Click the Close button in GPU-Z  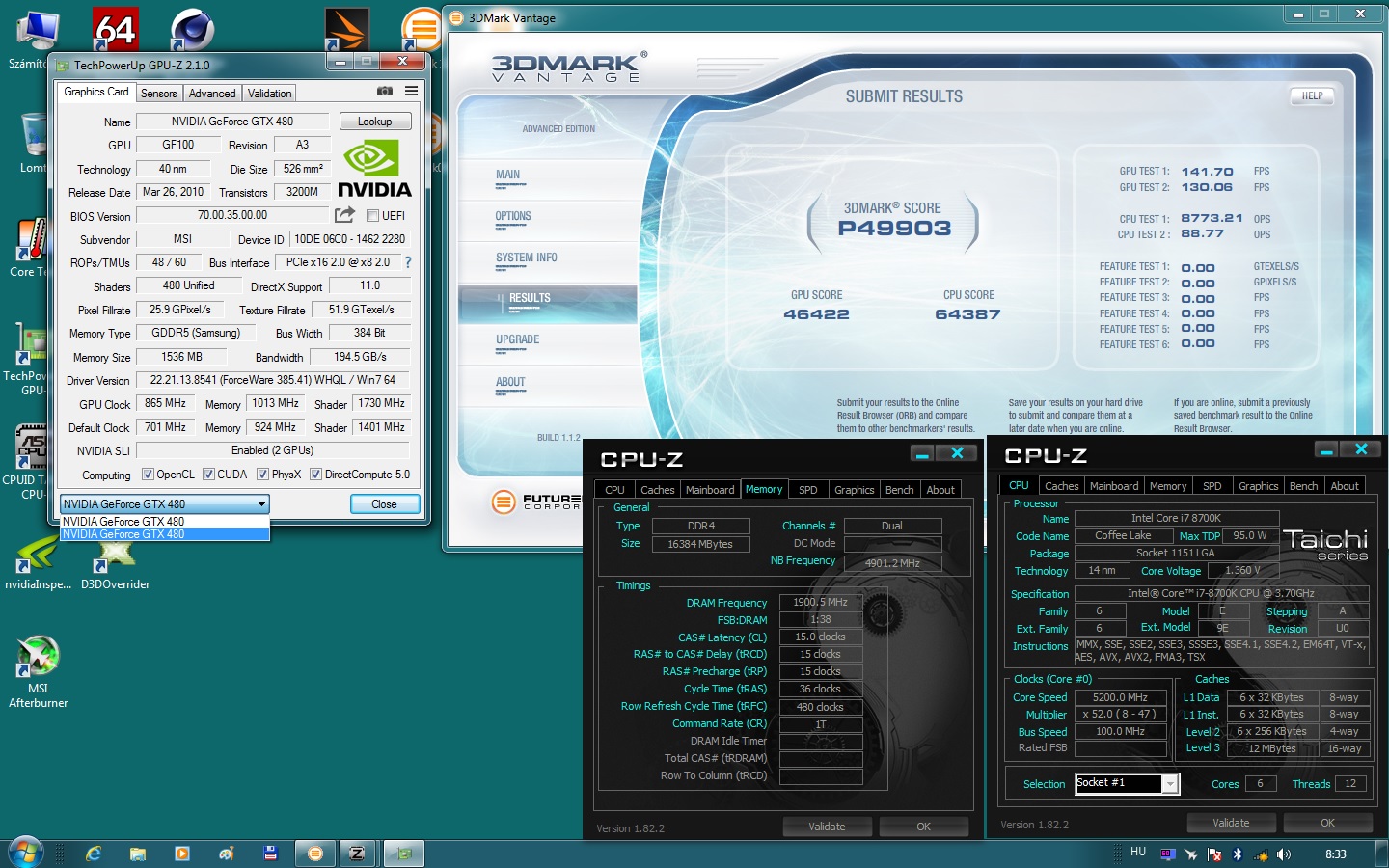click(x=384, y=503)
